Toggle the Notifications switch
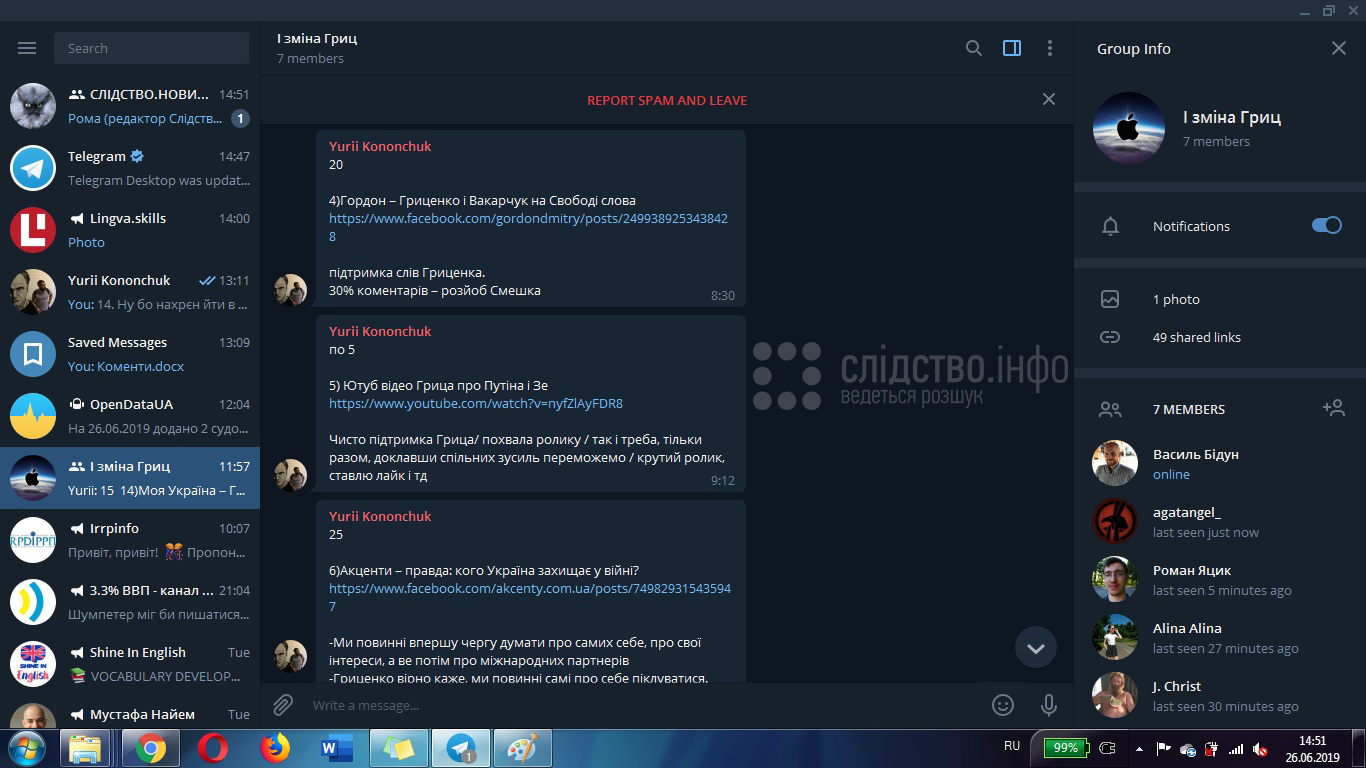 [x=1327, y=225]
